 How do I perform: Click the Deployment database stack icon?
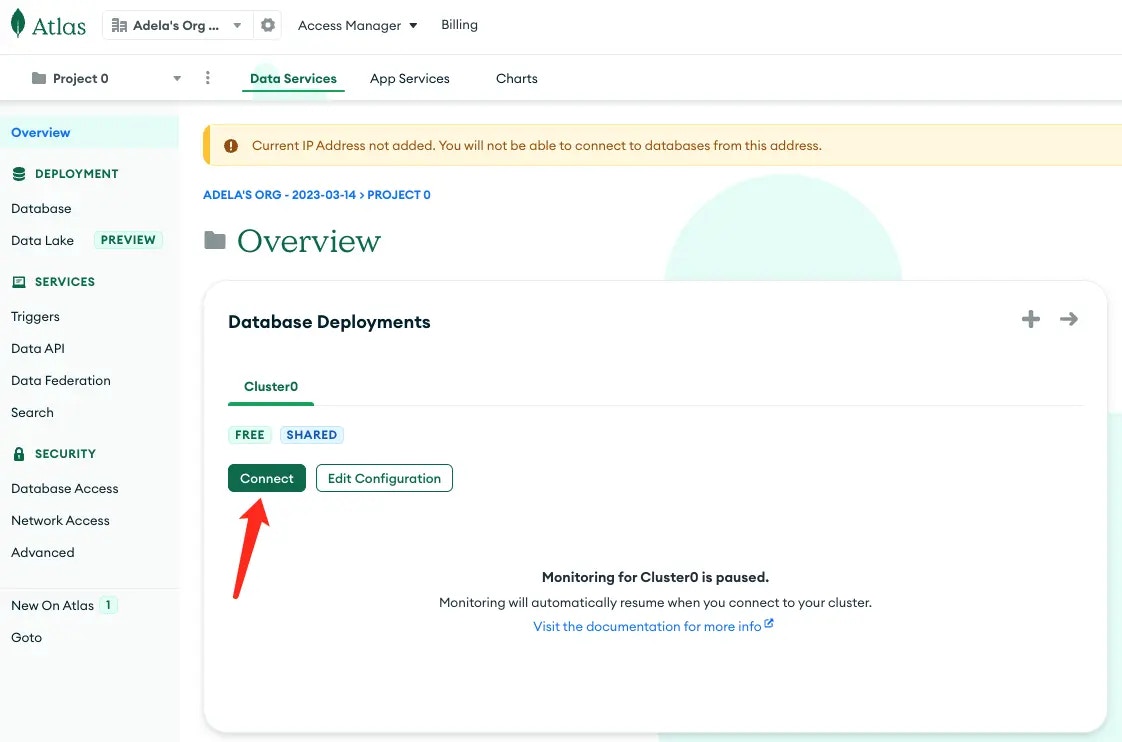point(19,174)
